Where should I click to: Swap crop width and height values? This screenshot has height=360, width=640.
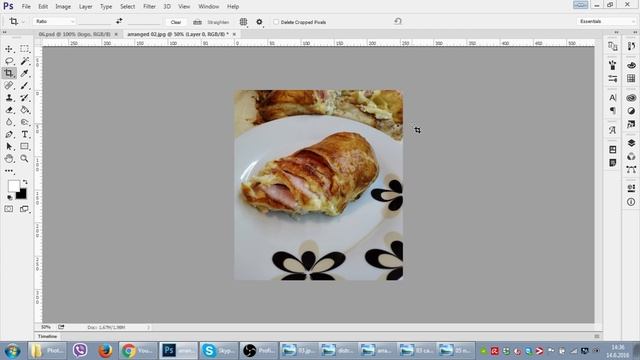tap(119, 21)
